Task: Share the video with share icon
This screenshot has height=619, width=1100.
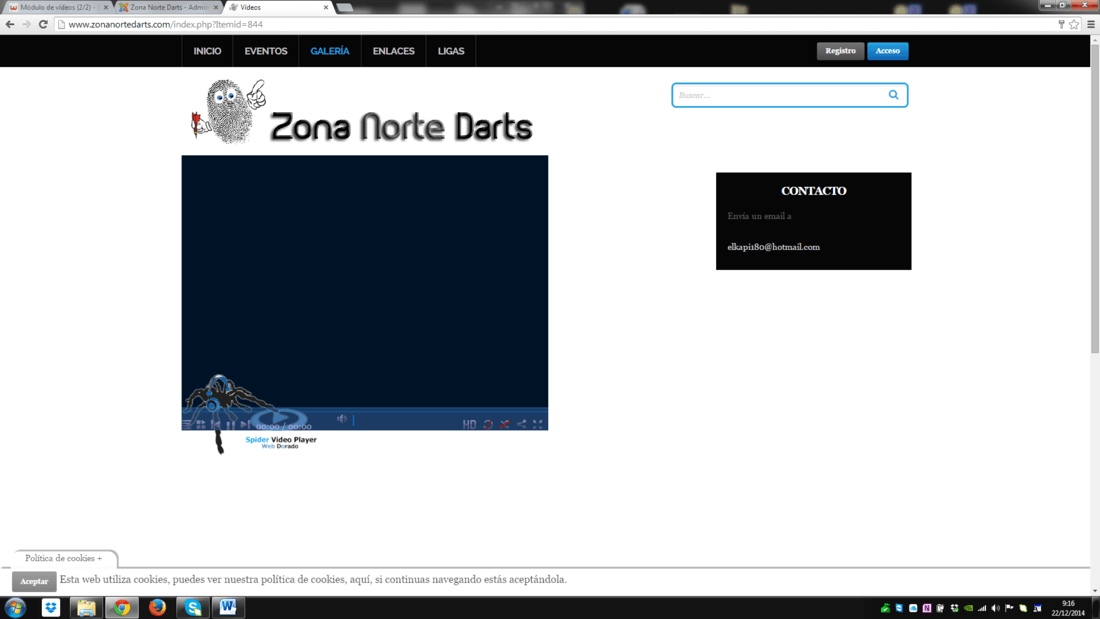Action: (521, 424)
